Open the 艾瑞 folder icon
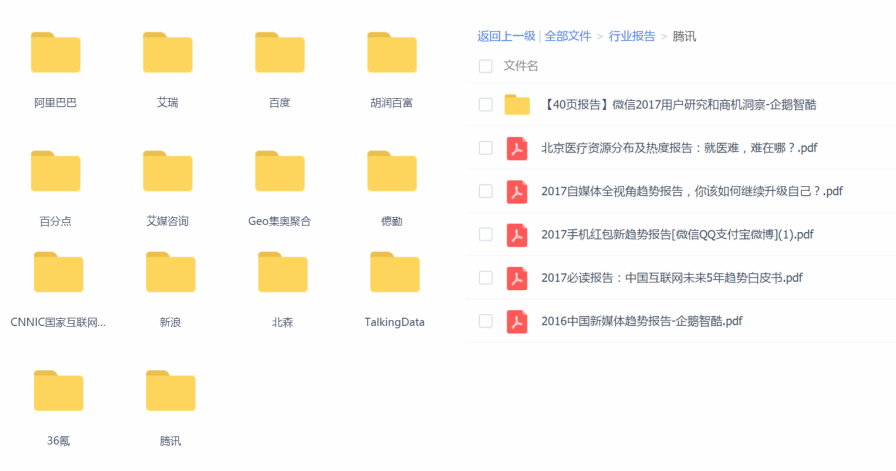 [x=167, y=53]
